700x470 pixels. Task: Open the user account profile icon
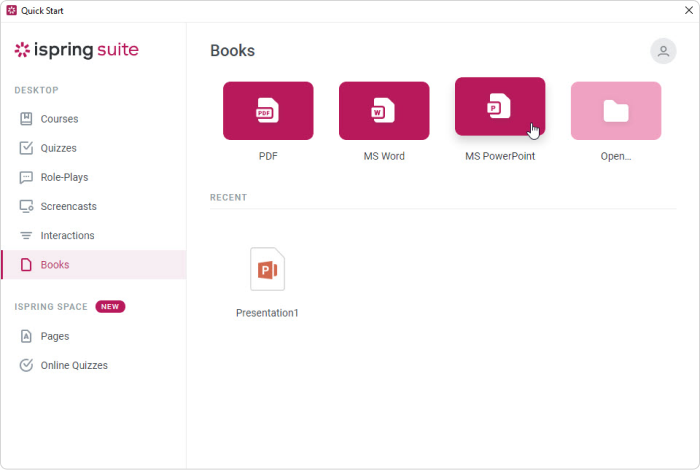[x=662, y=51]
